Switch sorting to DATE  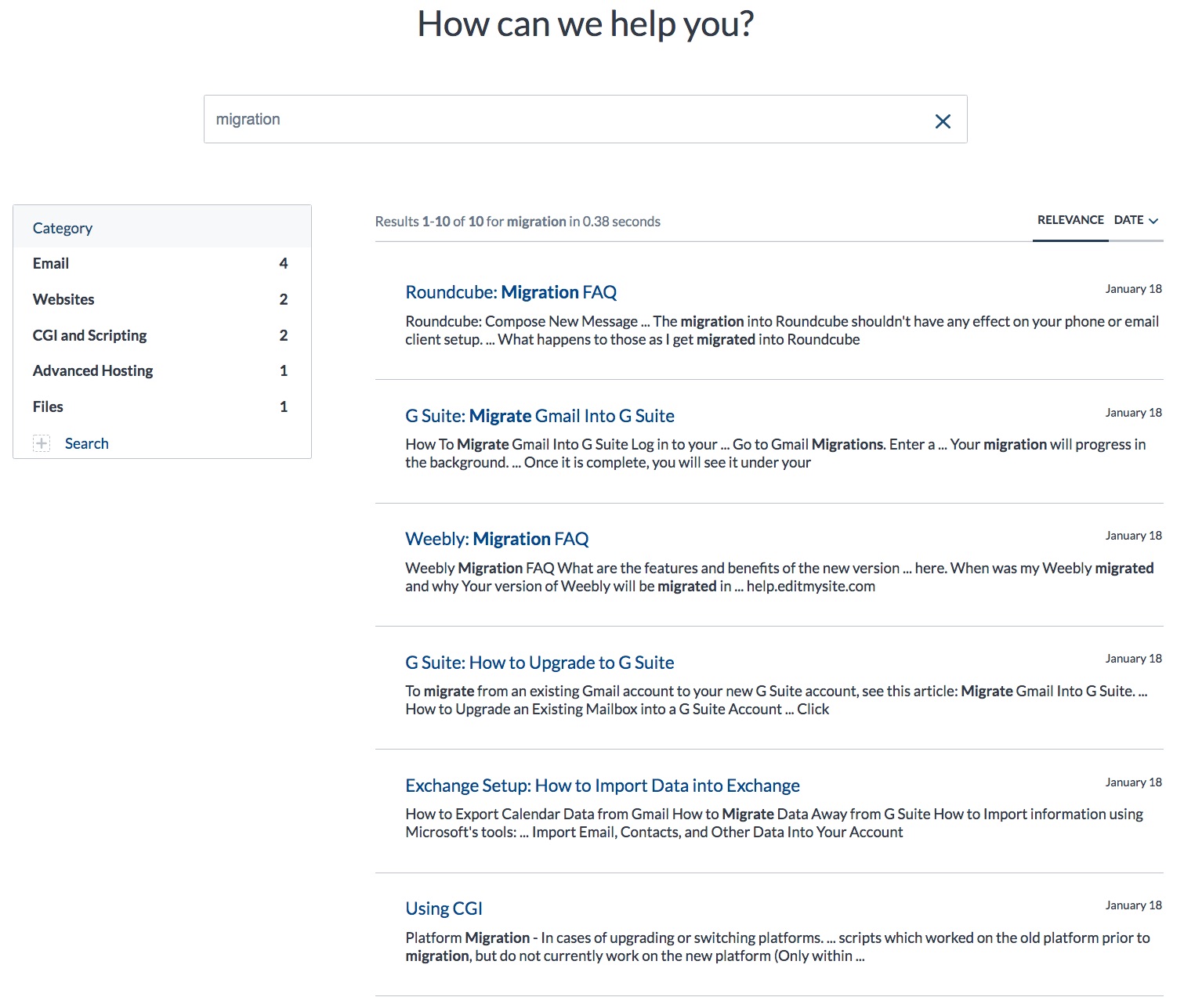[x=1128, y=220]
